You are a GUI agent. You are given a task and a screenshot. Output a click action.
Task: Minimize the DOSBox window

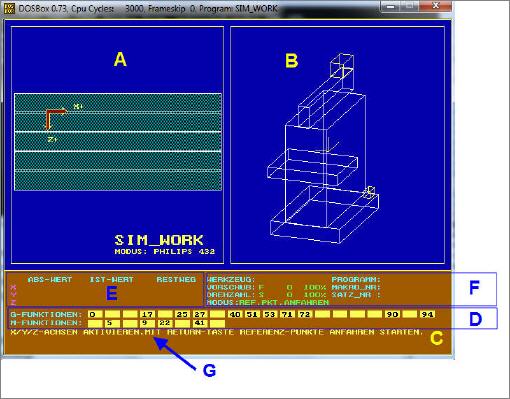click(392, 7)
